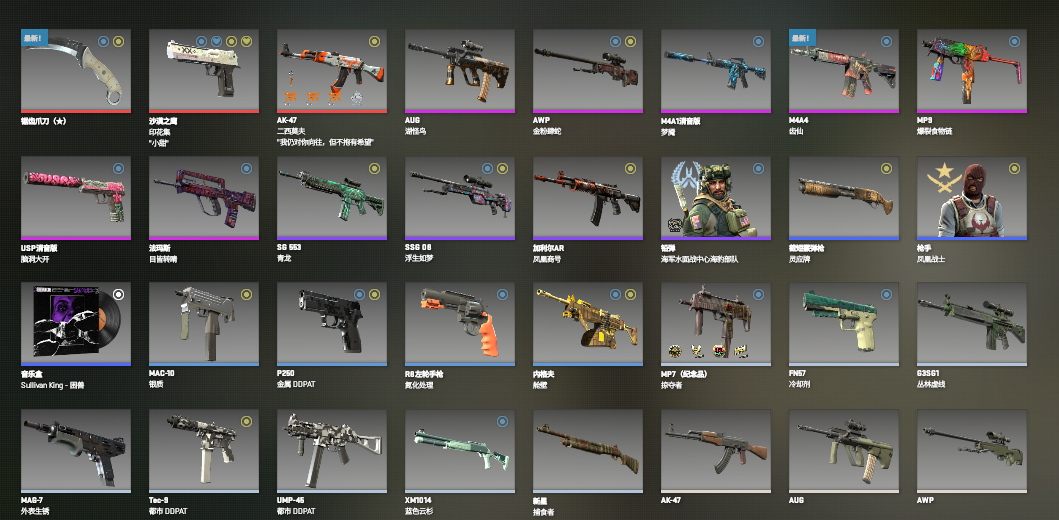Click the yellow T equipped icon on AK-47

tap(374, 42)
